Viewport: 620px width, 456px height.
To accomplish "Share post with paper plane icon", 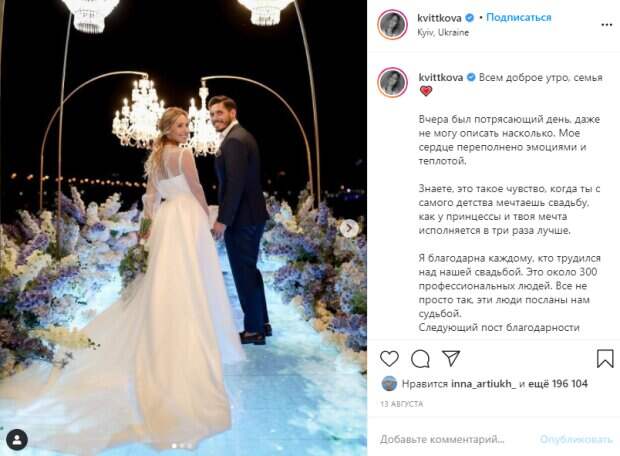I will pyautogui.click(x=451, y=358).
